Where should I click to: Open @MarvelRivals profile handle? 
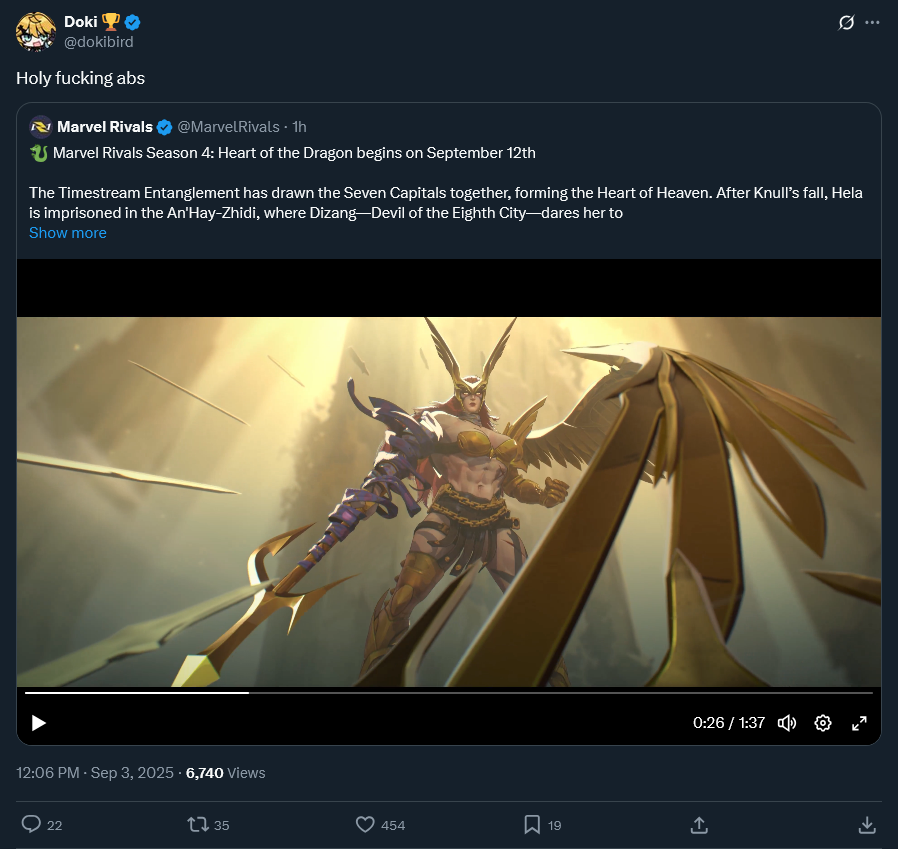point(228,127)
